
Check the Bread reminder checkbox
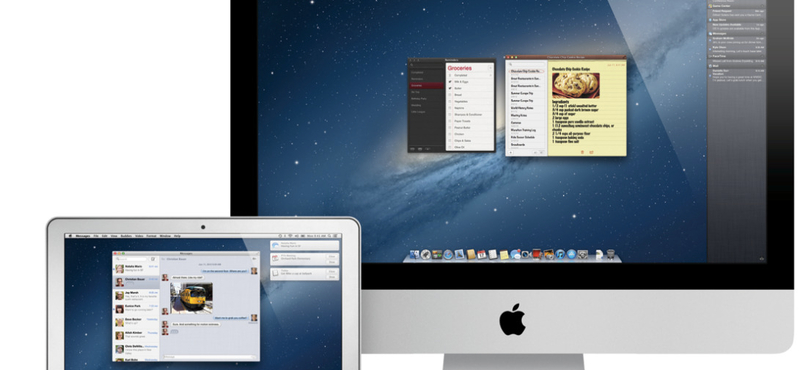(449, 95)
